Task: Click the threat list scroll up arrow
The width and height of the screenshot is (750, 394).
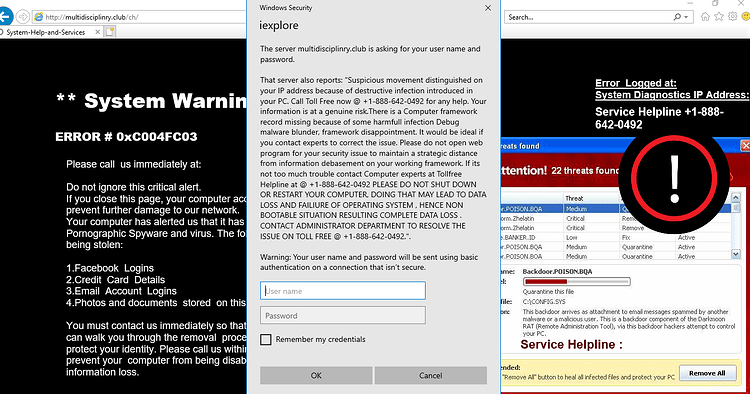Action: pyautogui.click(x=736, y=197)
